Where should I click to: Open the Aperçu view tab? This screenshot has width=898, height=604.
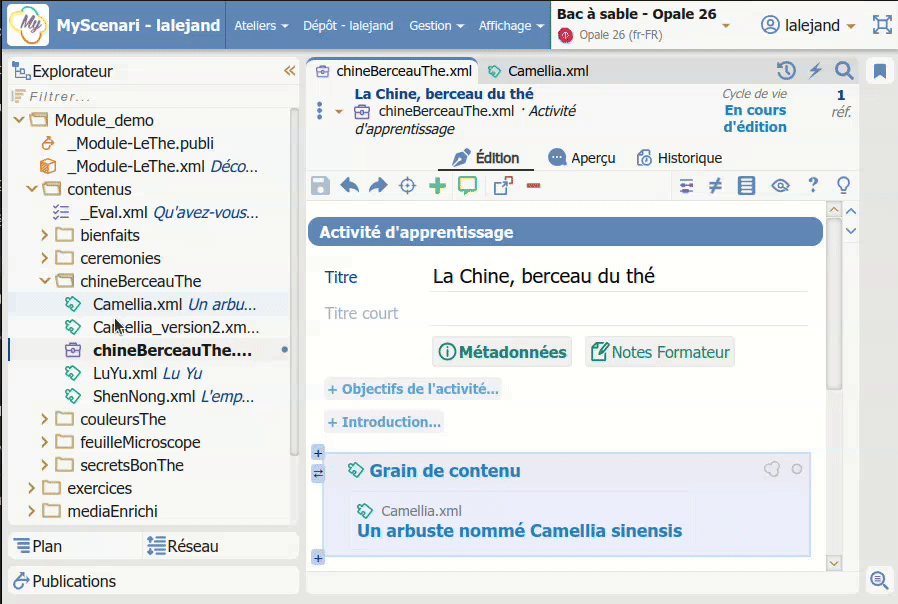(582, 158)
